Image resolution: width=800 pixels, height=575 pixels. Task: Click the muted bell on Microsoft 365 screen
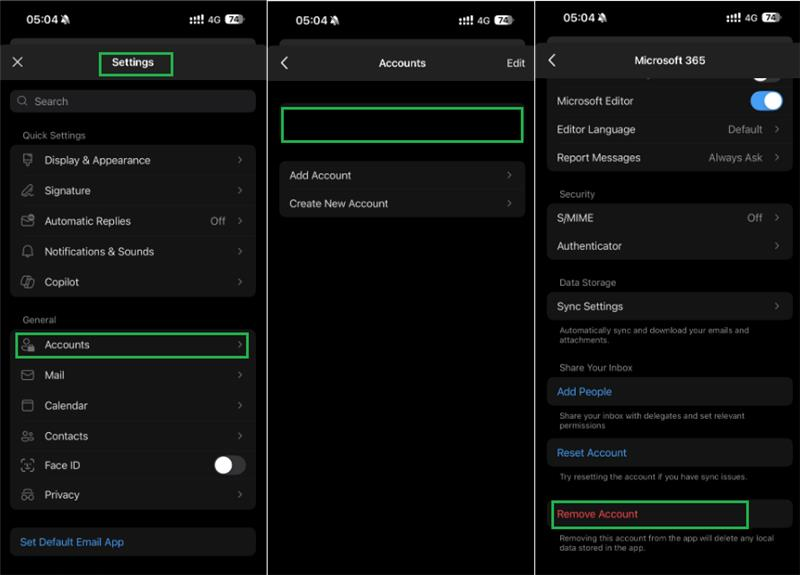603,18
